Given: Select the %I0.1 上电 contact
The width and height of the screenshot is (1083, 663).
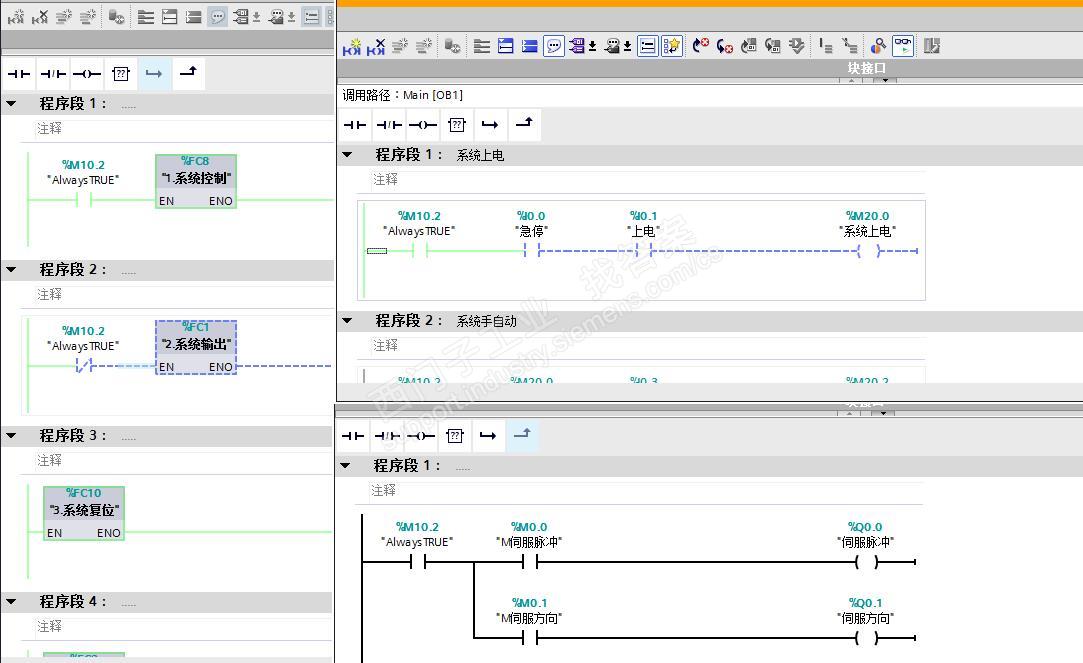Looking at the screenshot, I should pyautogui.click(x=644, y=251).
